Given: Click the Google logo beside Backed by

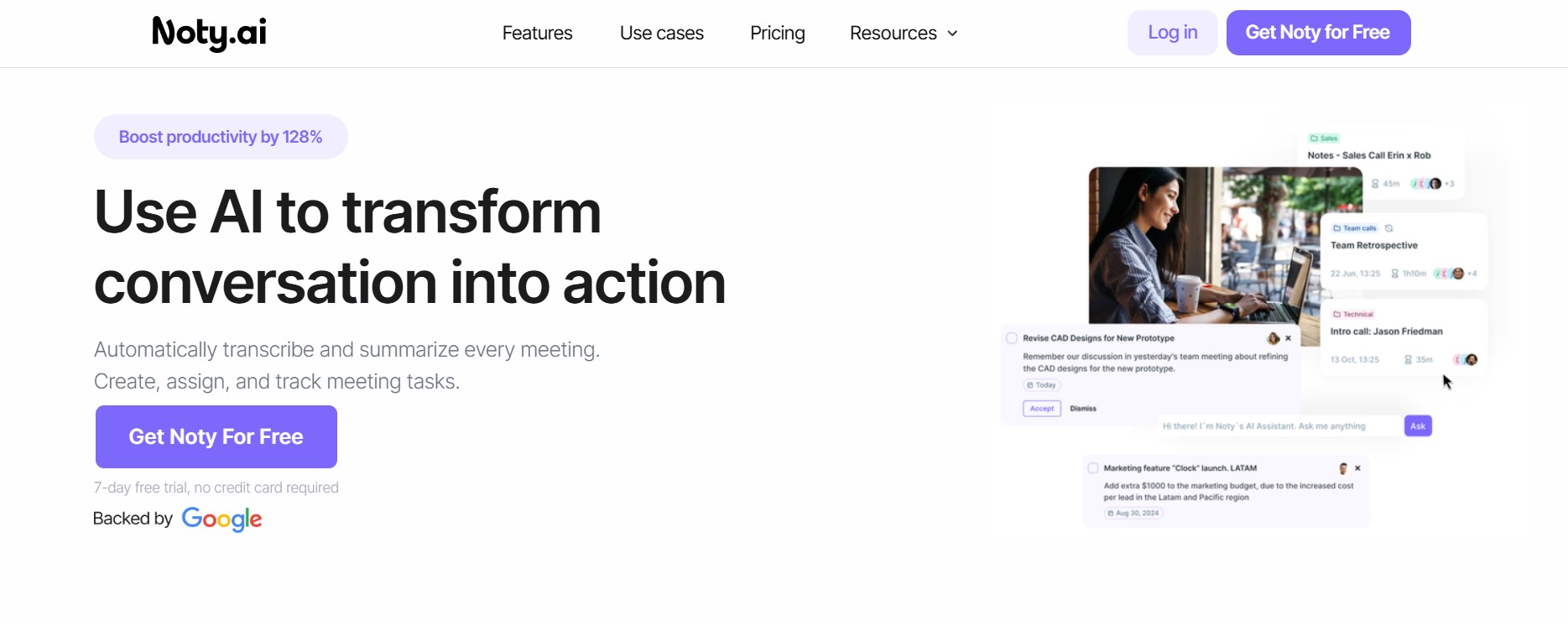Looking at the screenshot, I should pyautogui.click(x=221, y=519).
